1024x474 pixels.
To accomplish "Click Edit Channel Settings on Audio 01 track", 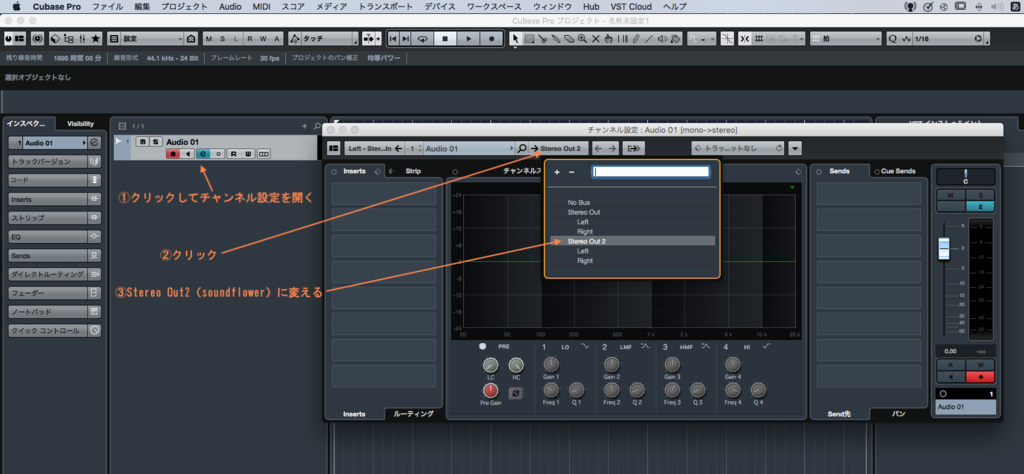I will pyautogui.click(x=203, y=153).
